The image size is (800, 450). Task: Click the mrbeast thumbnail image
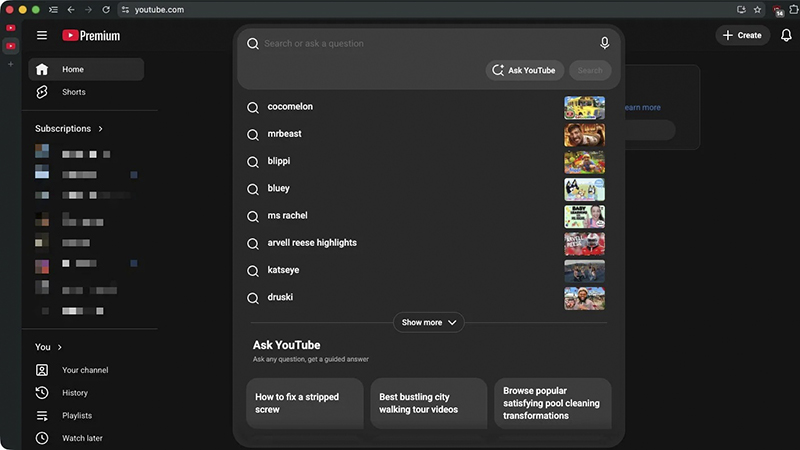tap(584, 135)
